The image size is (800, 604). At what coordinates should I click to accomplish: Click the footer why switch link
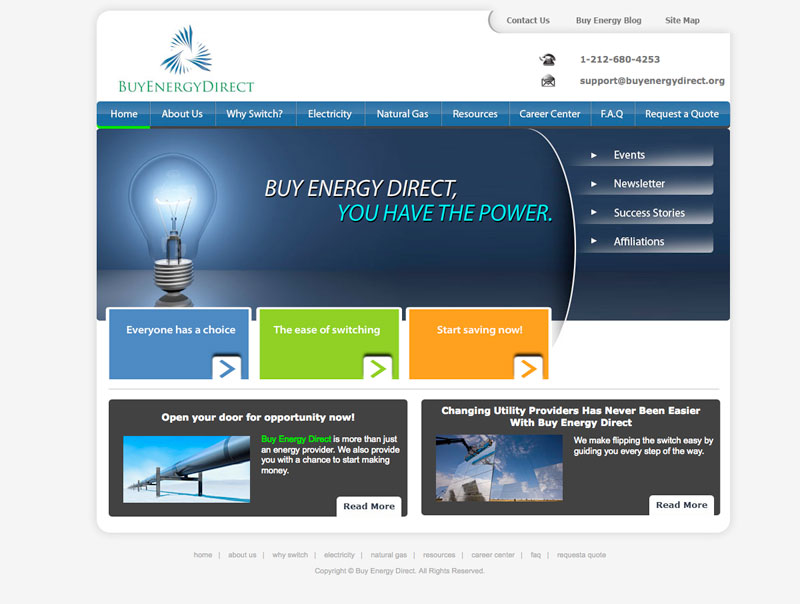[290, 555]
